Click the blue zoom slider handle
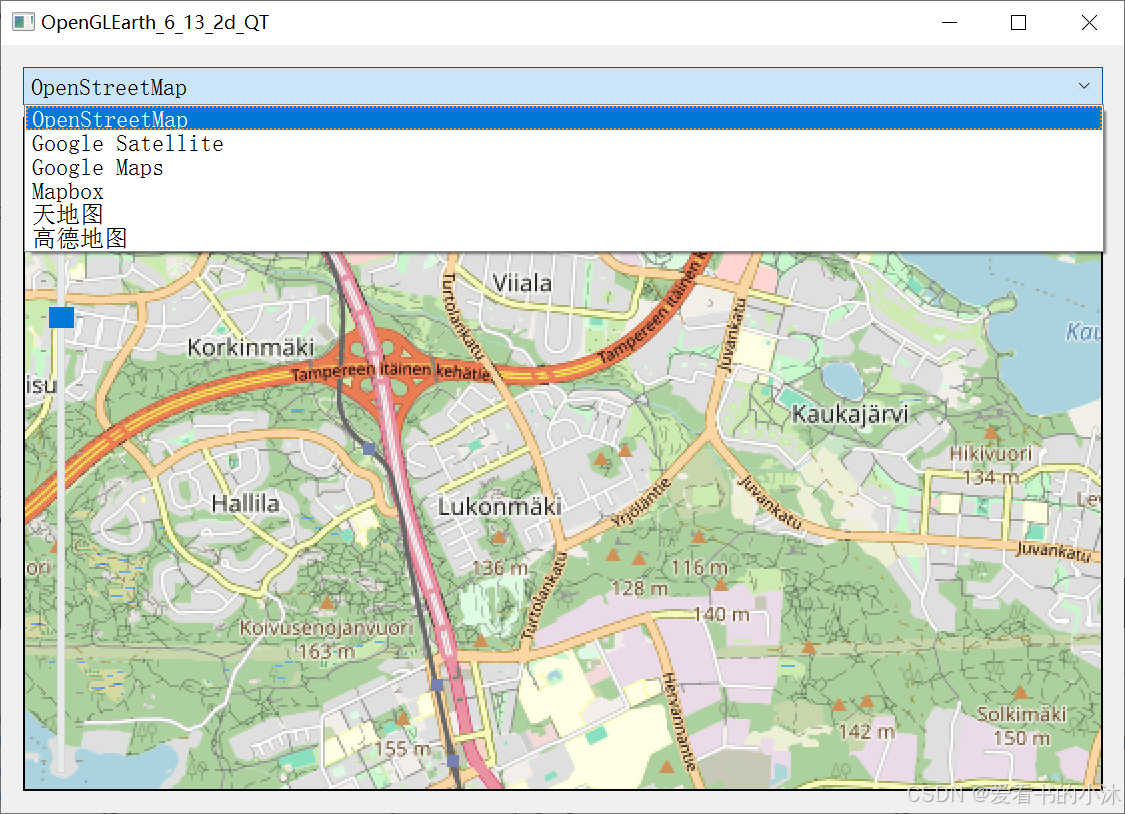Viewport: 1125px width, 814px height. coord(61,317)
